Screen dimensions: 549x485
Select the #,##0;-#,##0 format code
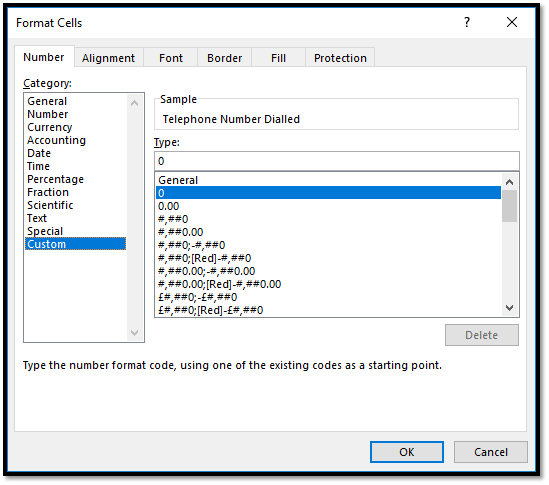[x=328, y=245]
